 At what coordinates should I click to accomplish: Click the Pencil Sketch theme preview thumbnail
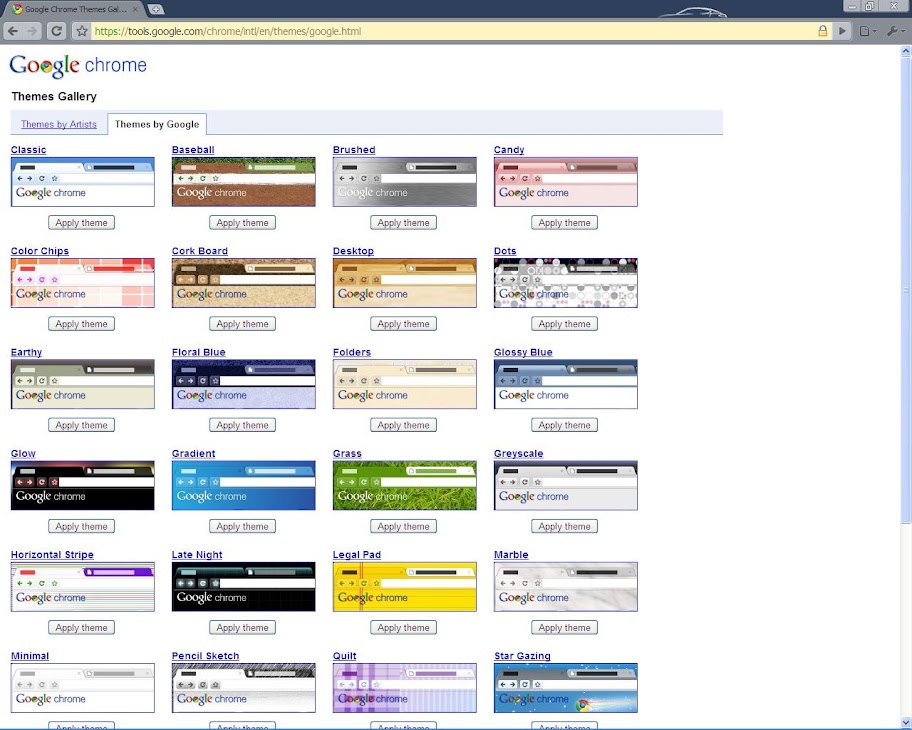[244, 688]
